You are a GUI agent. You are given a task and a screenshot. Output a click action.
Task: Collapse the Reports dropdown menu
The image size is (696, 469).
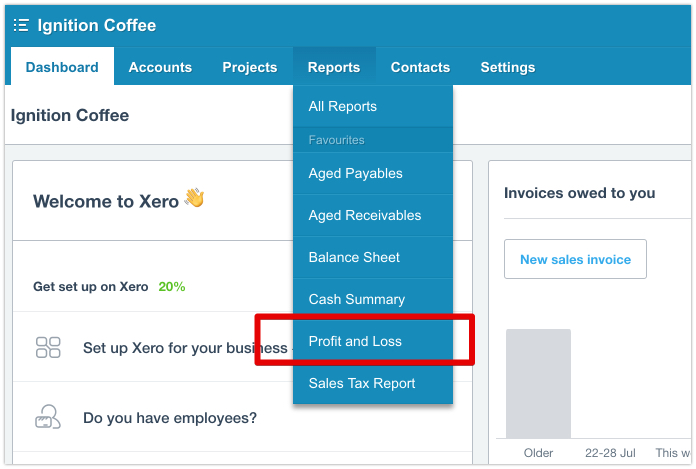pyautogui.click(x=334, y=67)
